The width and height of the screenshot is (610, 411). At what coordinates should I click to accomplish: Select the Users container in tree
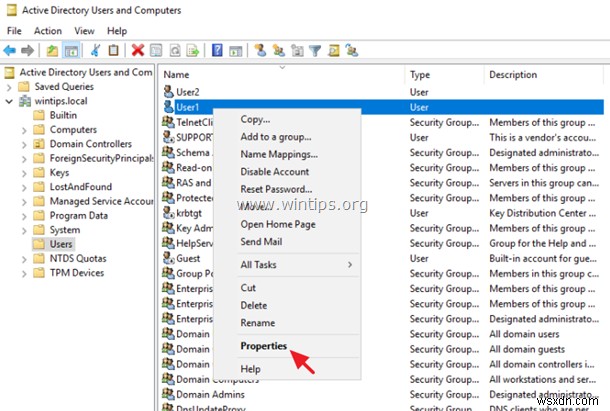click(x=61, y=244)
